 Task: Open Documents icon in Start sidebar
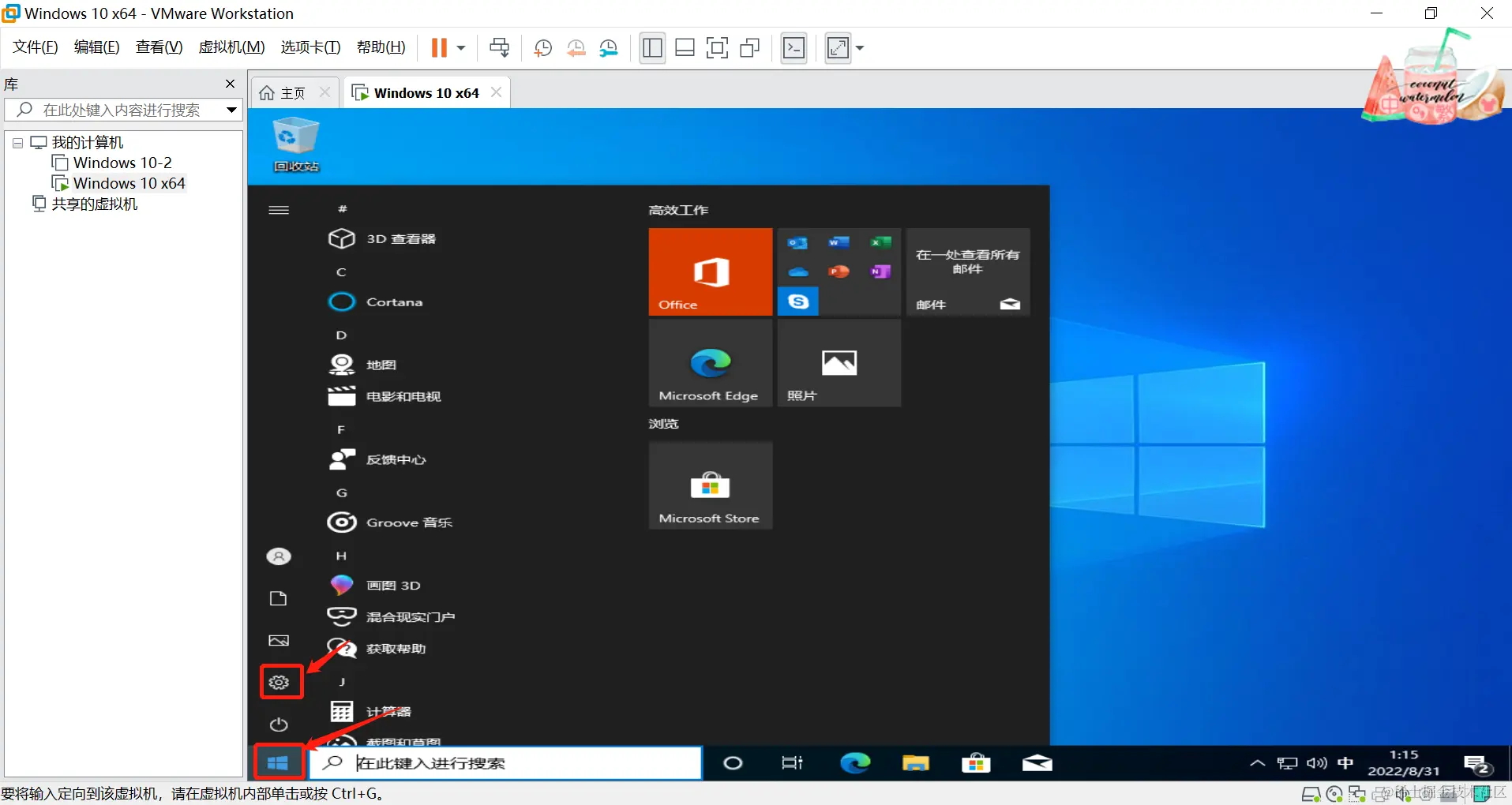(279, 598)
